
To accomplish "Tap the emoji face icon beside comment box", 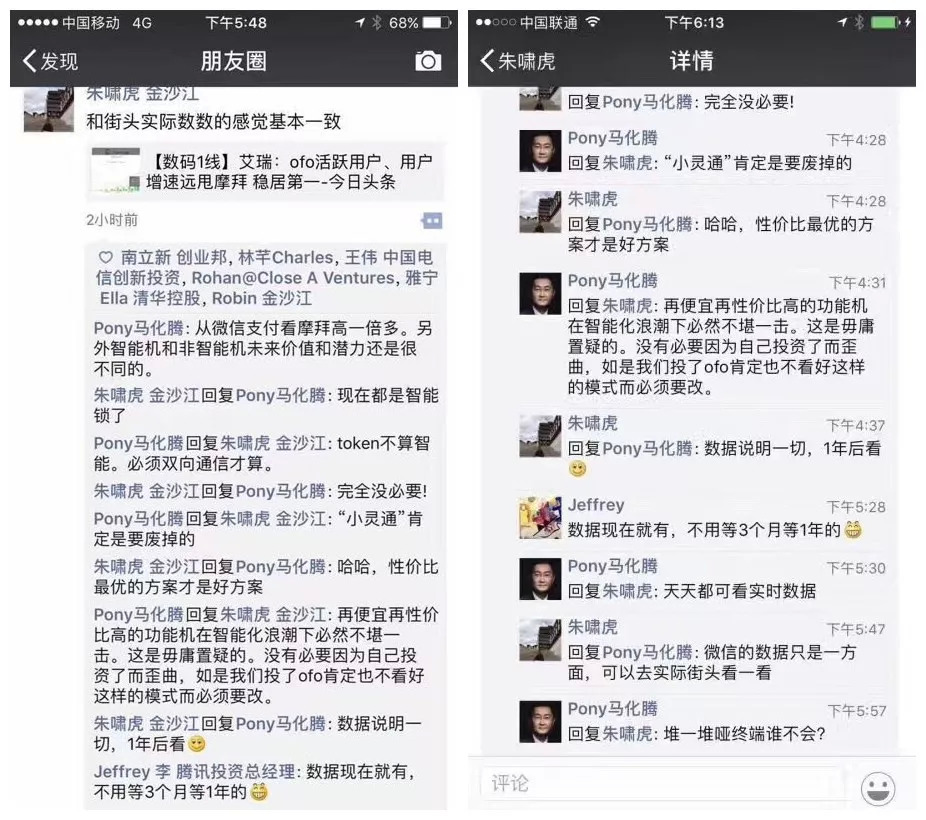I will (x=878, y=788).
